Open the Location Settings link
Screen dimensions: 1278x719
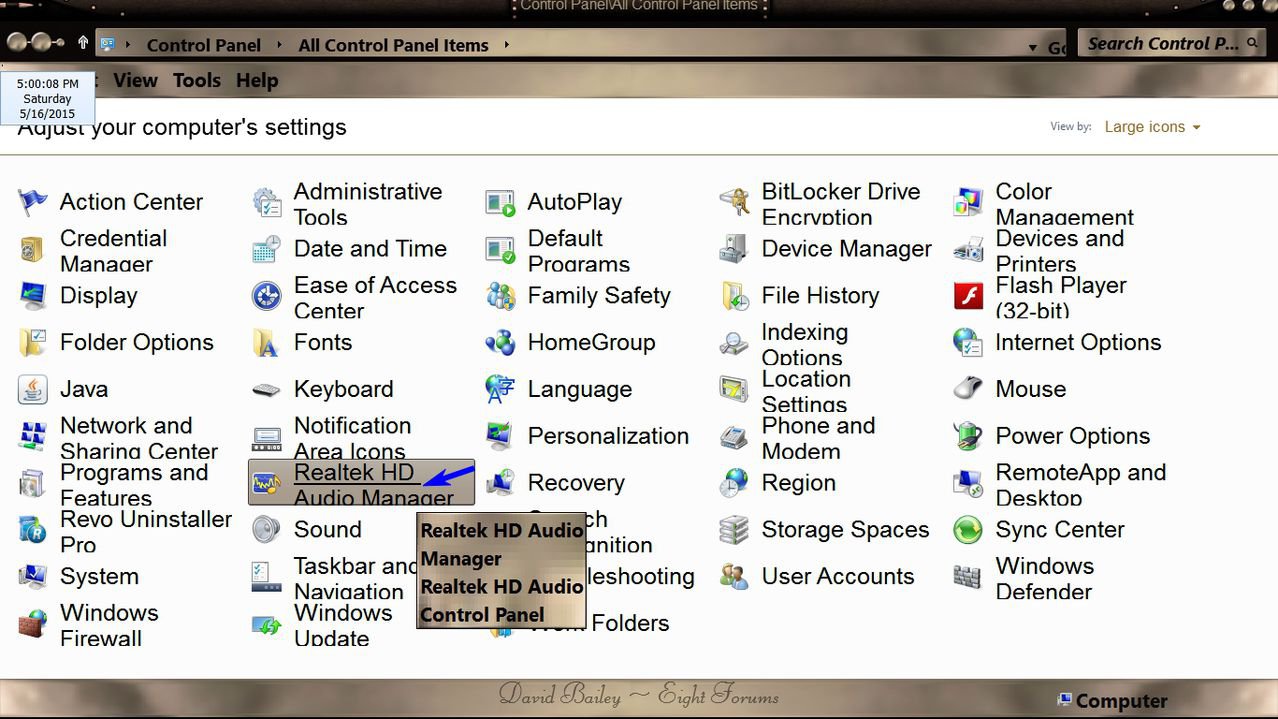[806, 391]
